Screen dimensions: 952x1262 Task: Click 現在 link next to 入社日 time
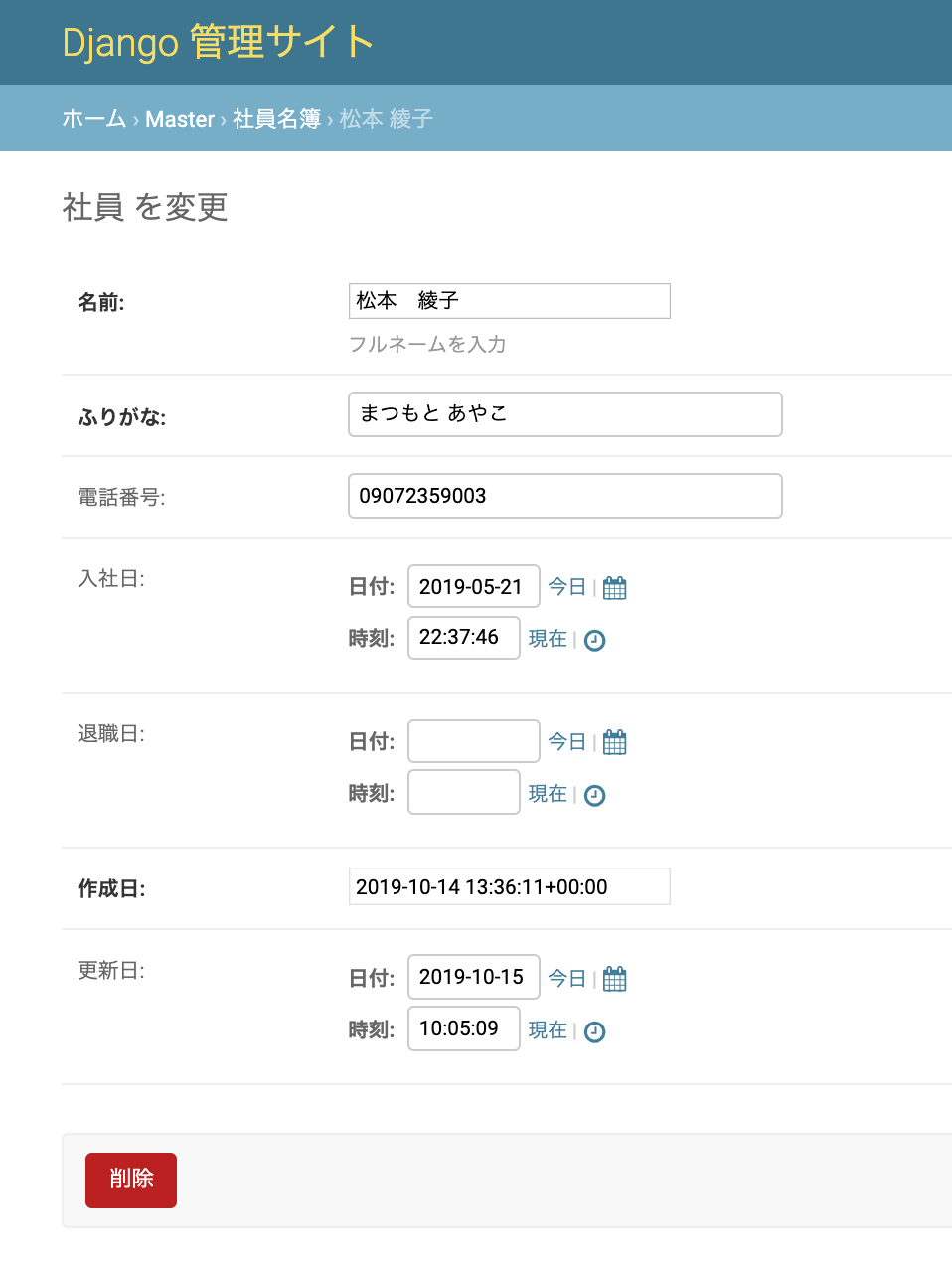click(x=548, y=639)
